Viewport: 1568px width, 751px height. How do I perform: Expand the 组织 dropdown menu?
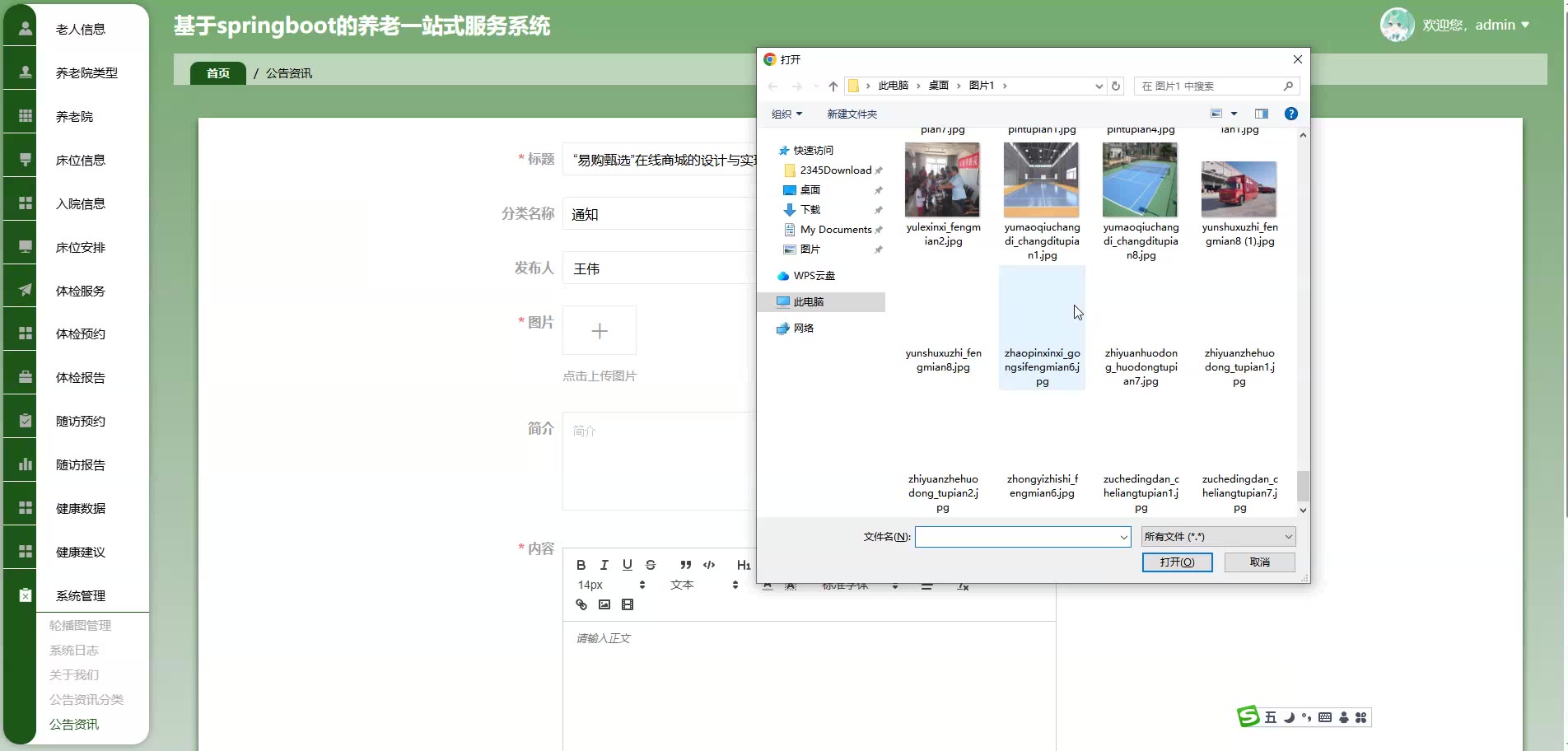[x=786, y=114]
